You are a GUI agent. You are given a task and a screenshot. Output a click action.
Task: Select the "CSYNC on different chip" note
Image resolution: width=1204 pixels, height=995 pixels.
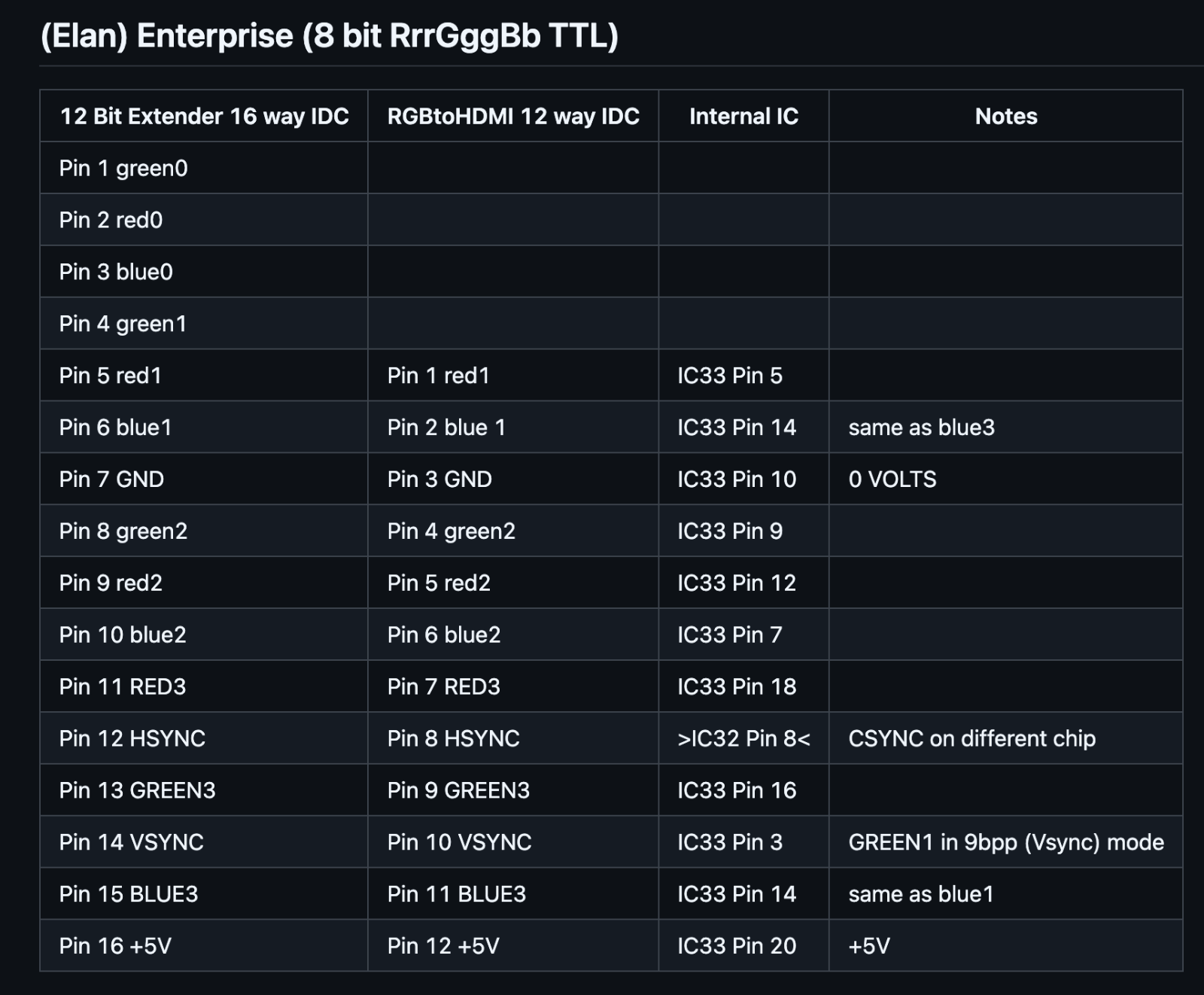(971, 739)
